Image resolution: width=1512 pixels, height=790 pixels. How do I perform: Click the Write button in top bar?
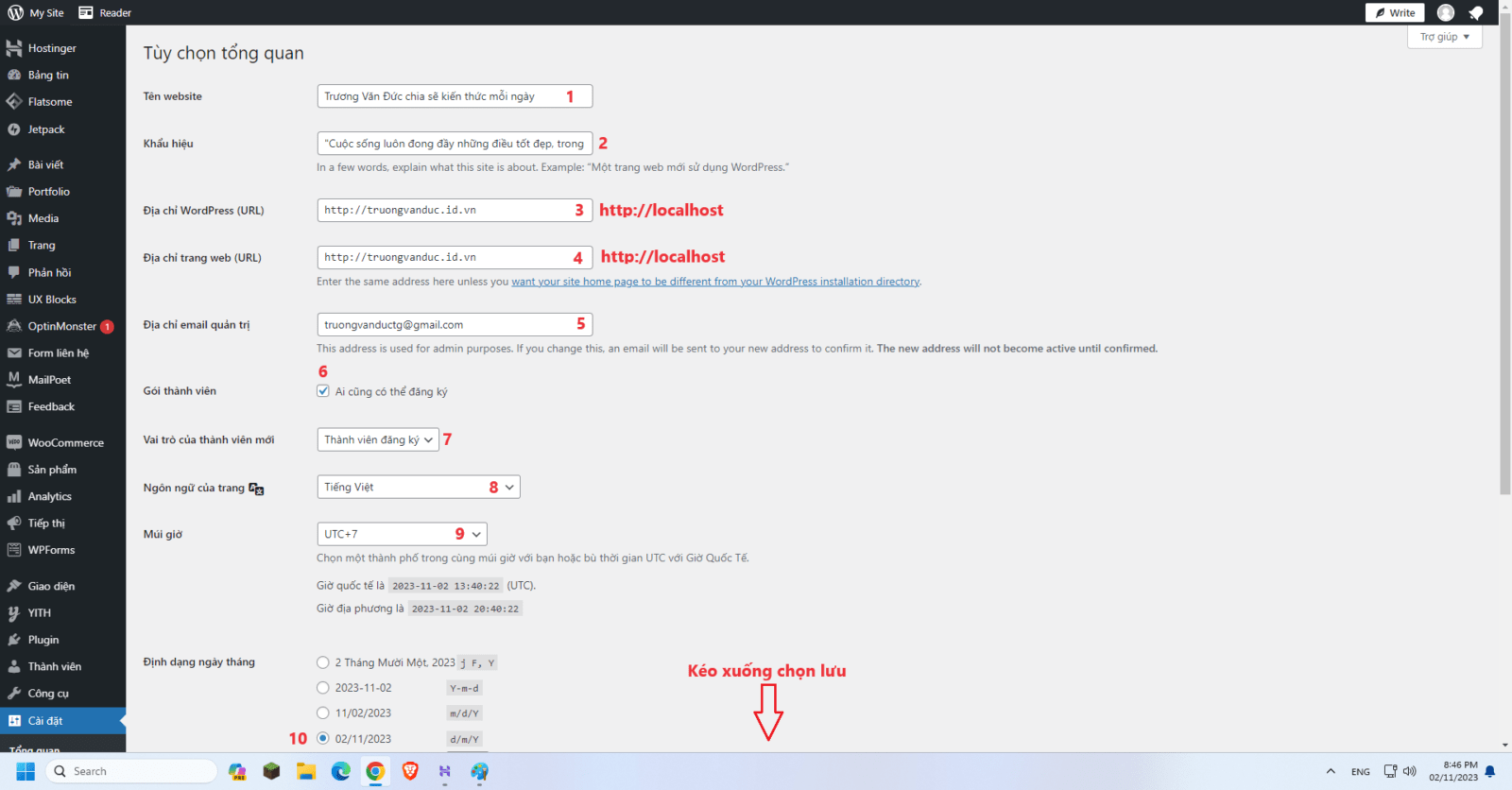pos(1394,12)
